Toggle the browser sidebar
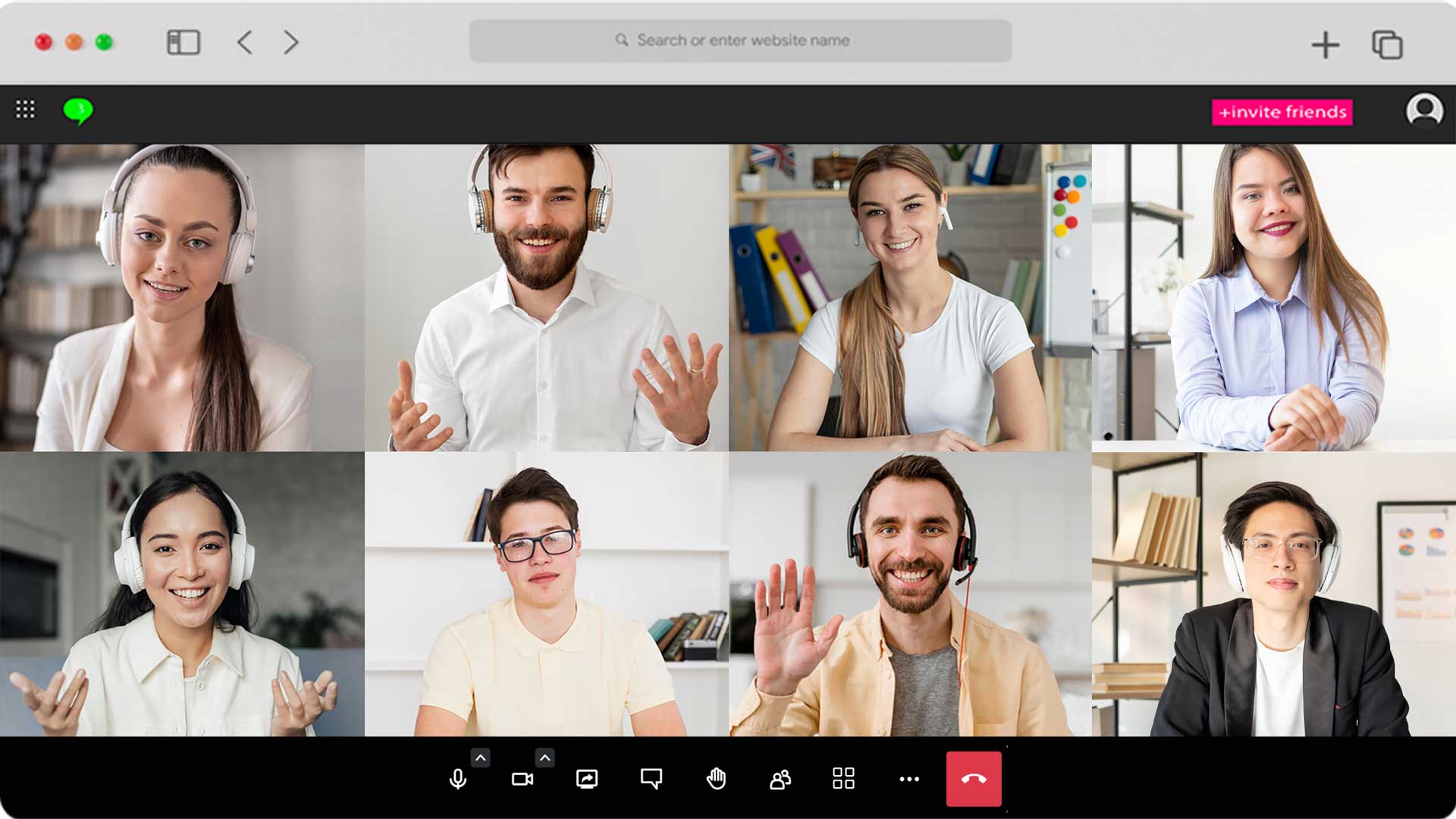 184,42
